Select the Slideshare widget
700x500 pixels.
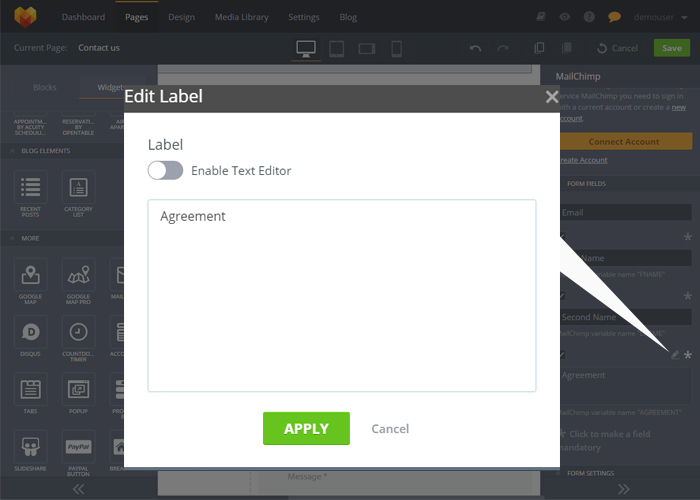[x=30, y=450]
